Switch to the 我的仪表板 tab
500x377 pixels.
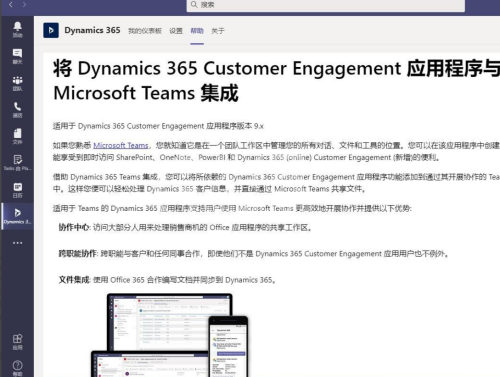145,31
